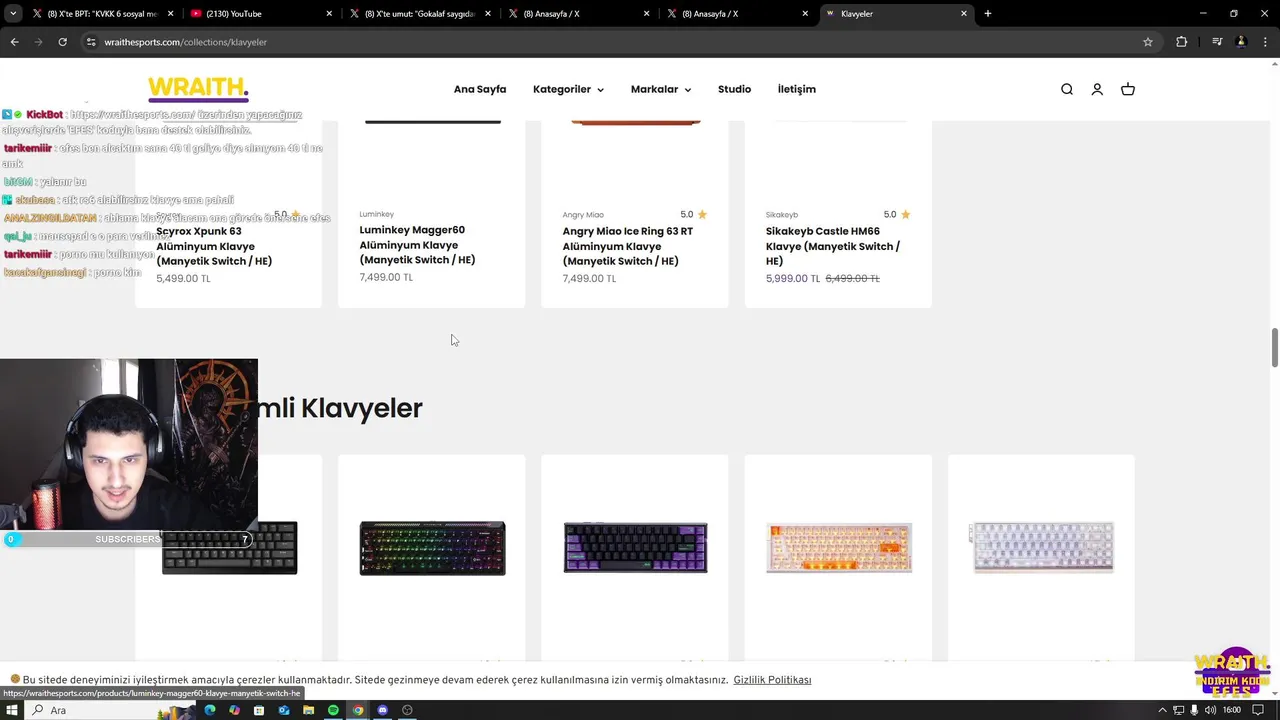
Task: Click the Angry Miao 5.0 star rating
Action: click(693, 214)
